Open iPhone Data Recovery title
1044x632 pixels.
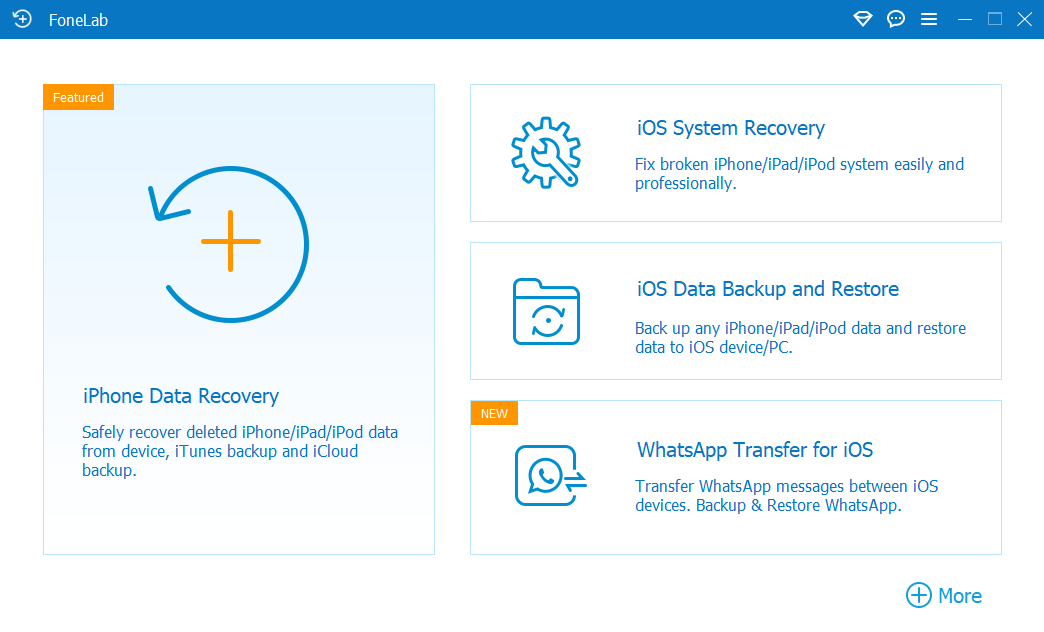181,396
